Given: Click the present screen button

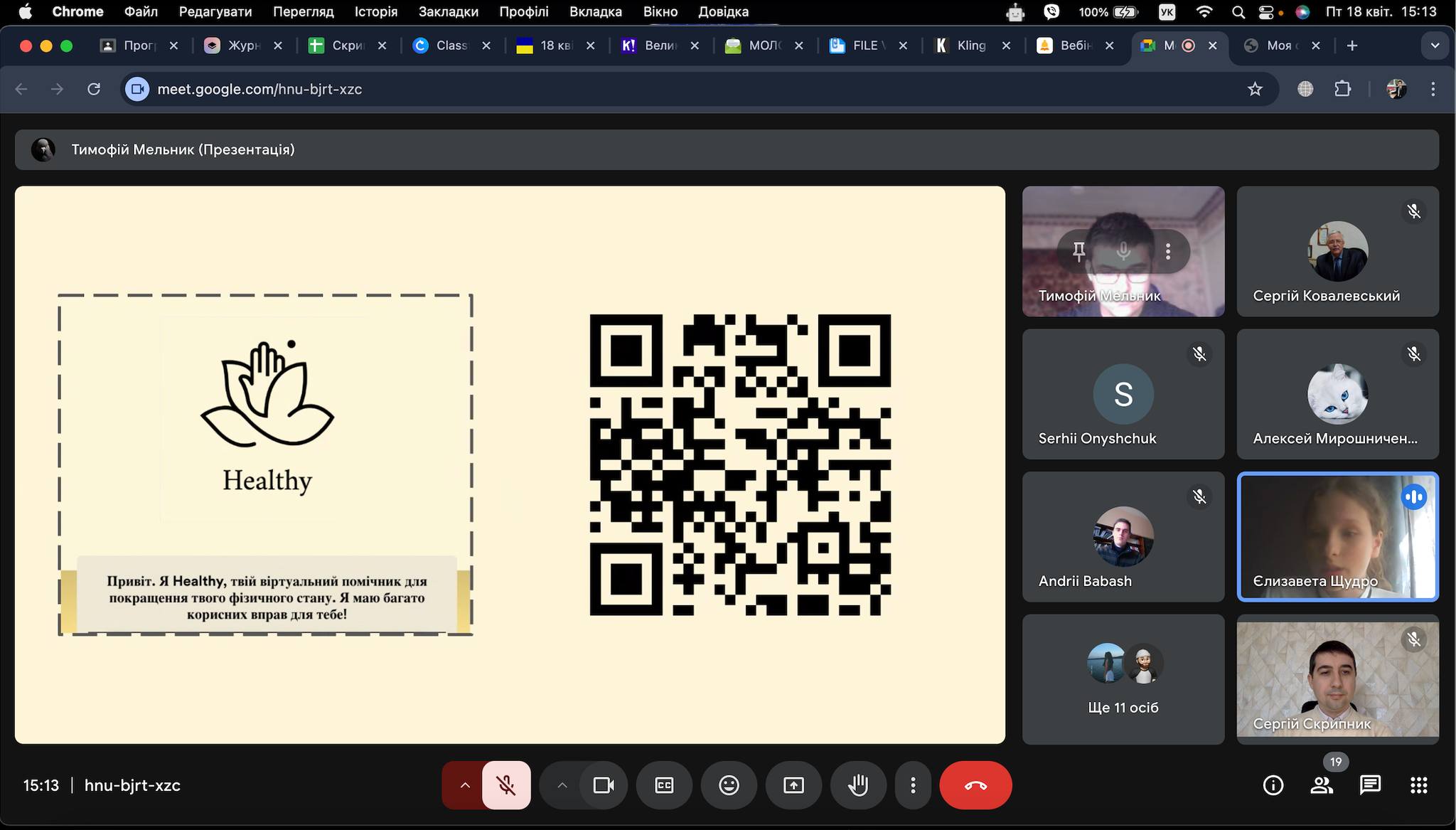Looking at the screenshot, I should 793,785.
